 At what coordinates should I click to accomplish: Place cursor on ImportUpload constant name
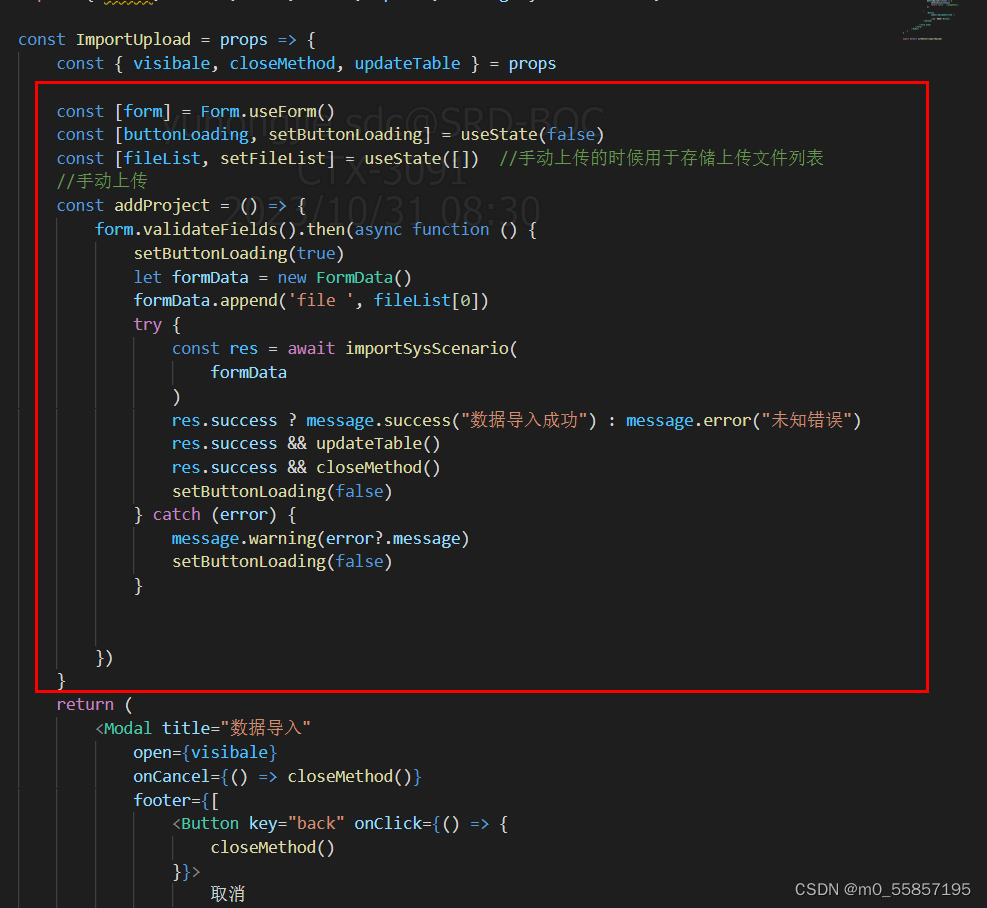[x=133, y=39]
